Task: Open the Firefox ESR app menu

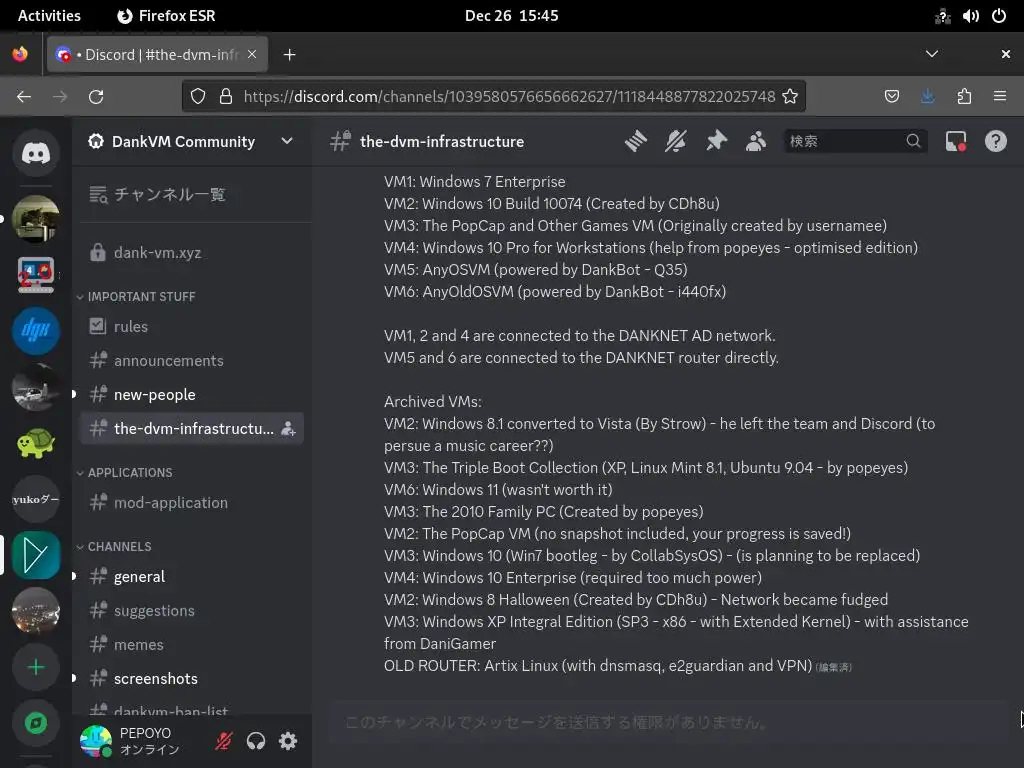Action: (167, 16)
